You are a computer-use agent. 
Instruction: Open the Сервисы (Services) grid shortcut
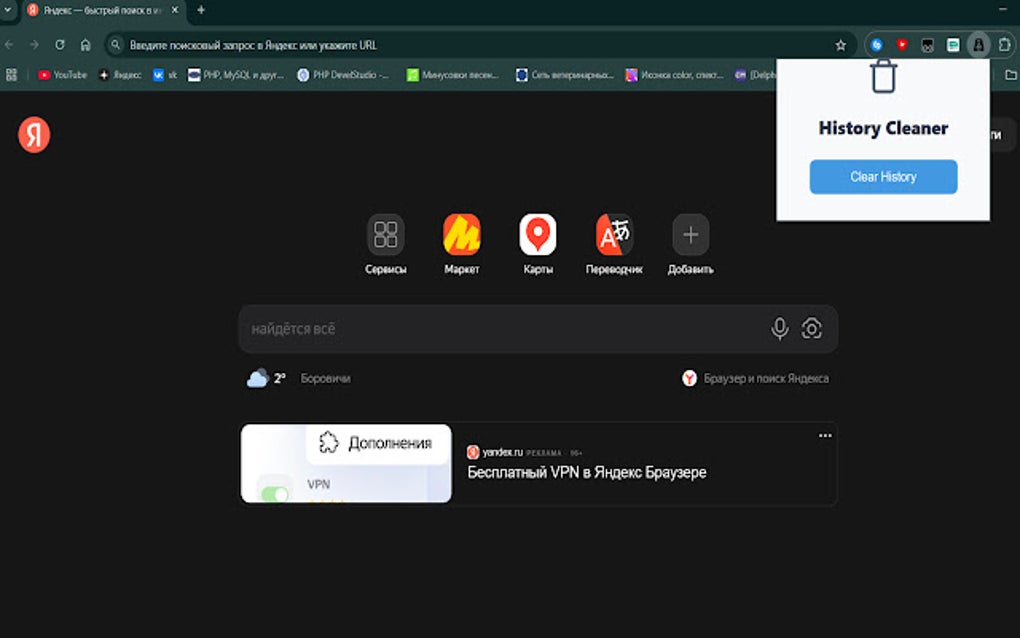pos(385,237)
